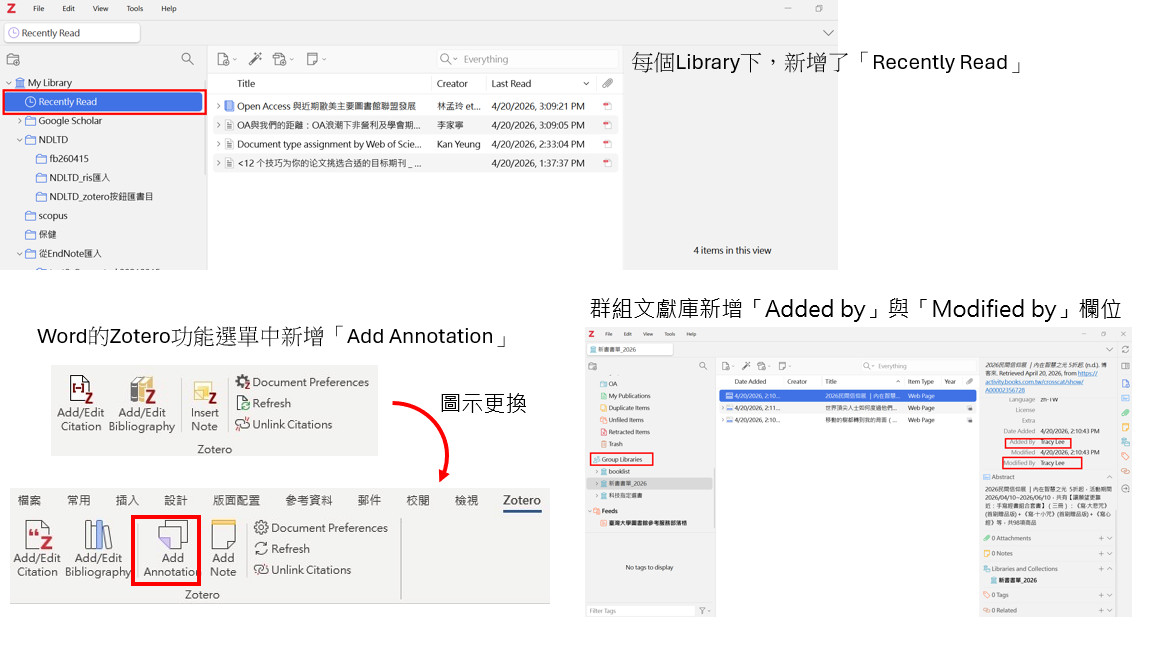Expand the booklist group library

[597, 471]
